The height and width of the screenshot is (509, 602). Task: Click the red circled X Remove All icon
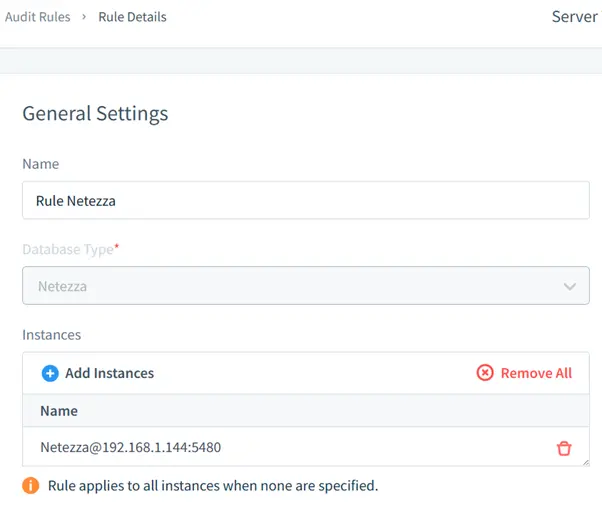(485, 373)
